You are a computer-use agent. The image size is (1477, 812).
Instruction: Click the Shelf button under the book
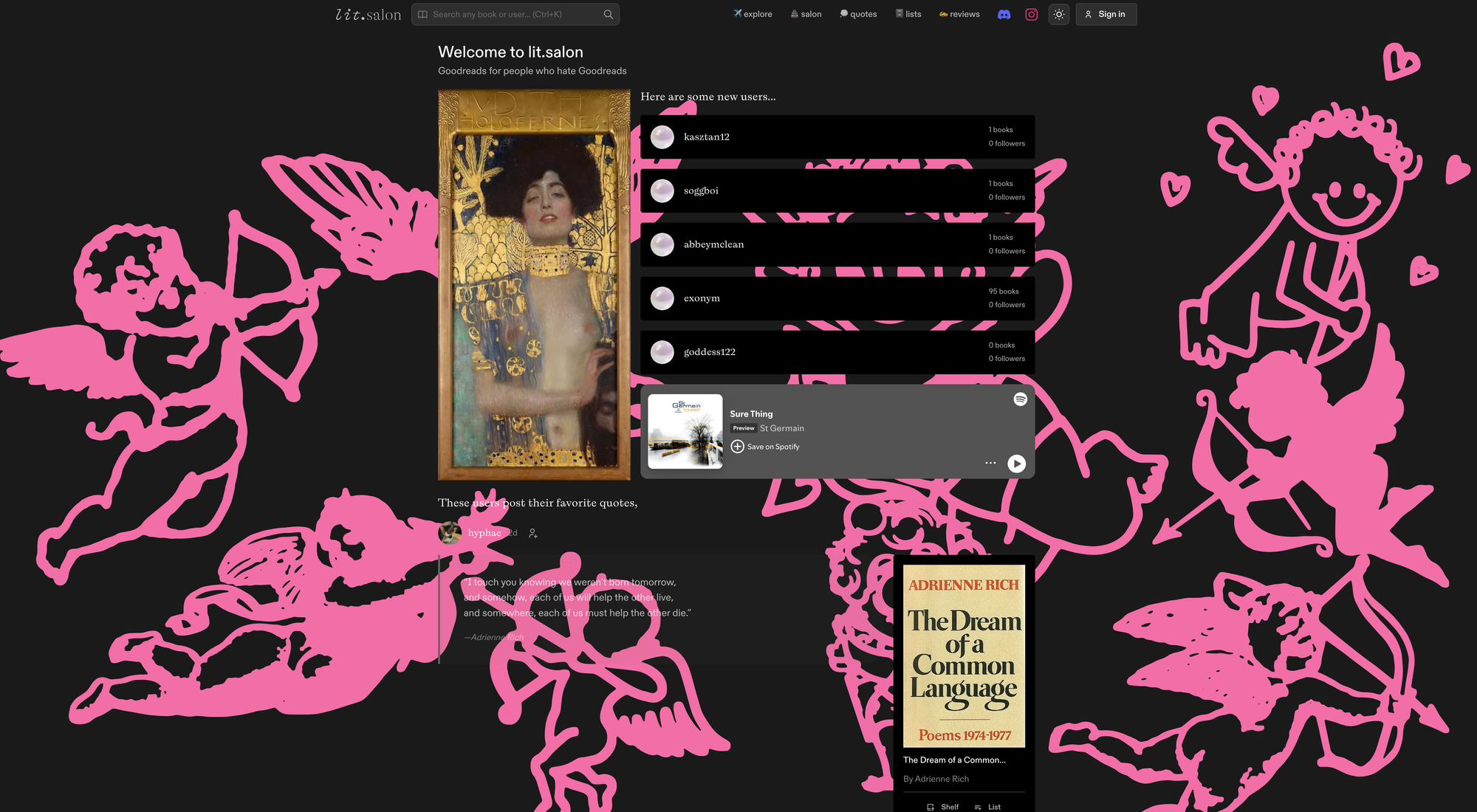[x=943, y=806]
